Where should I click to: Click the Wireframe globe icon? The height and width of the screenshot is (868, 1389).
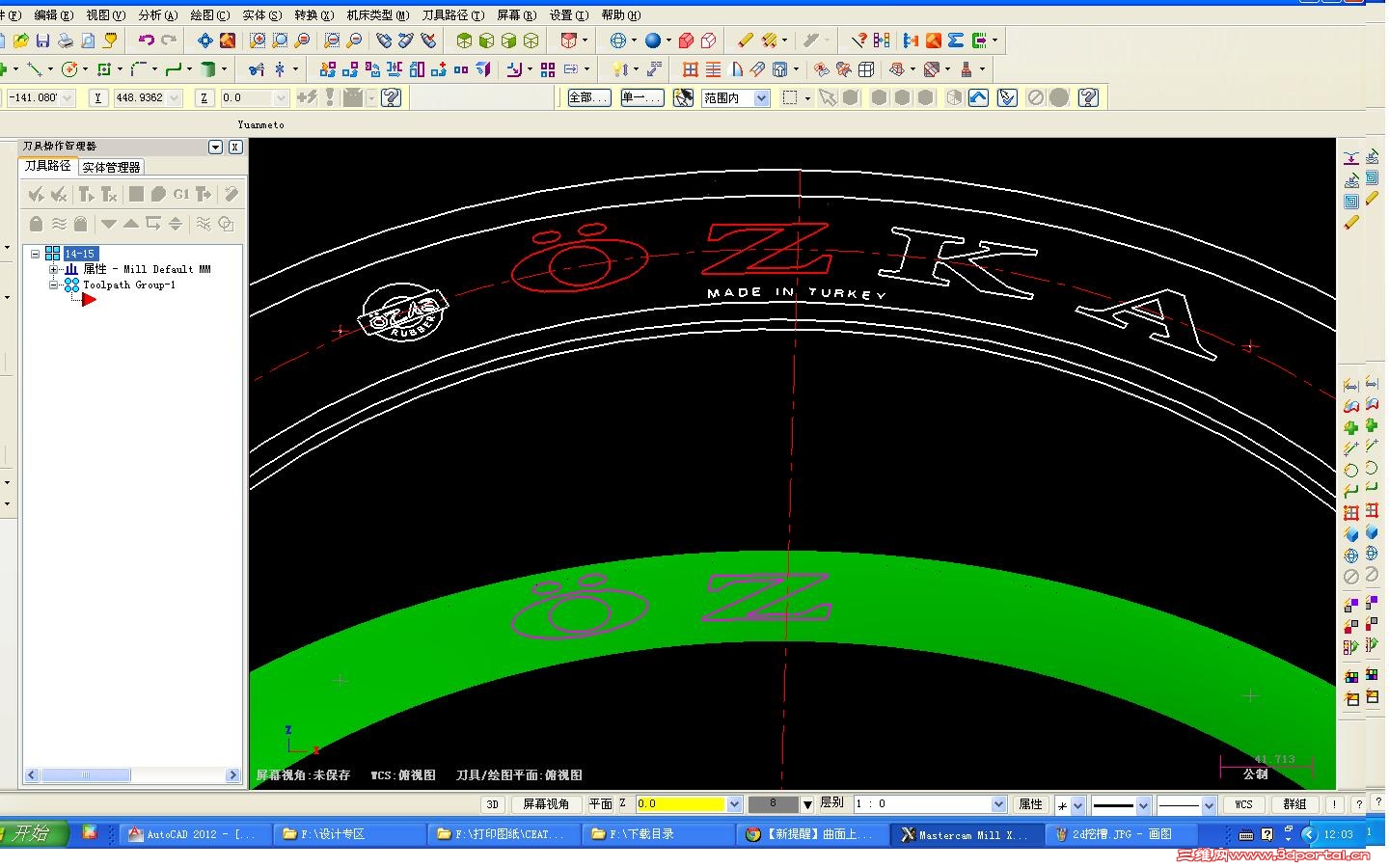click(618, 41)
